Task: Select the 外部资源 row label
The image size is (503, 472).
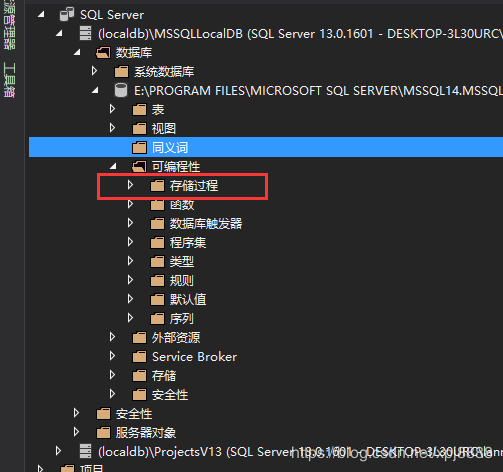Action: pos(176,338)
